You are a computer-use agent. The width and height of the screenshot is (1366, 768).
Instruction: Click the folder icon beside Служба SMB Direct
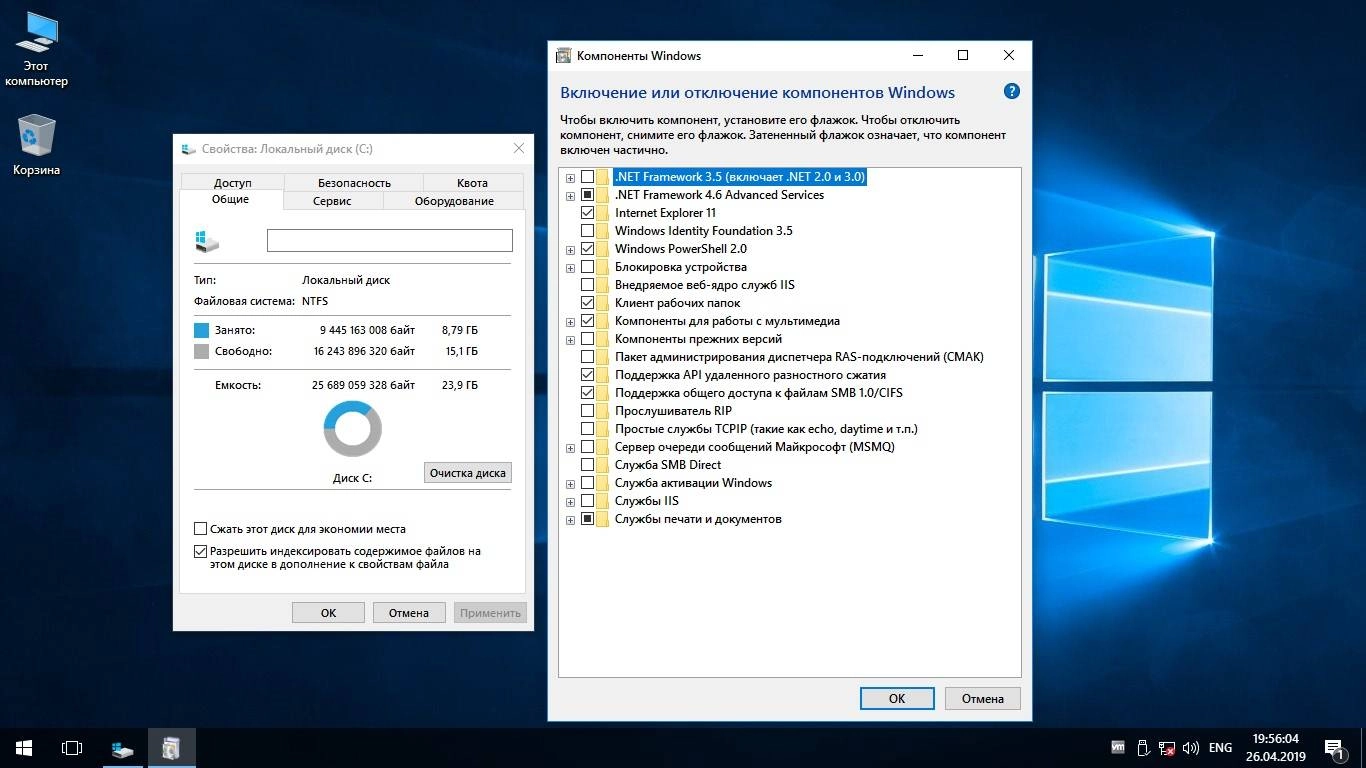603,465
